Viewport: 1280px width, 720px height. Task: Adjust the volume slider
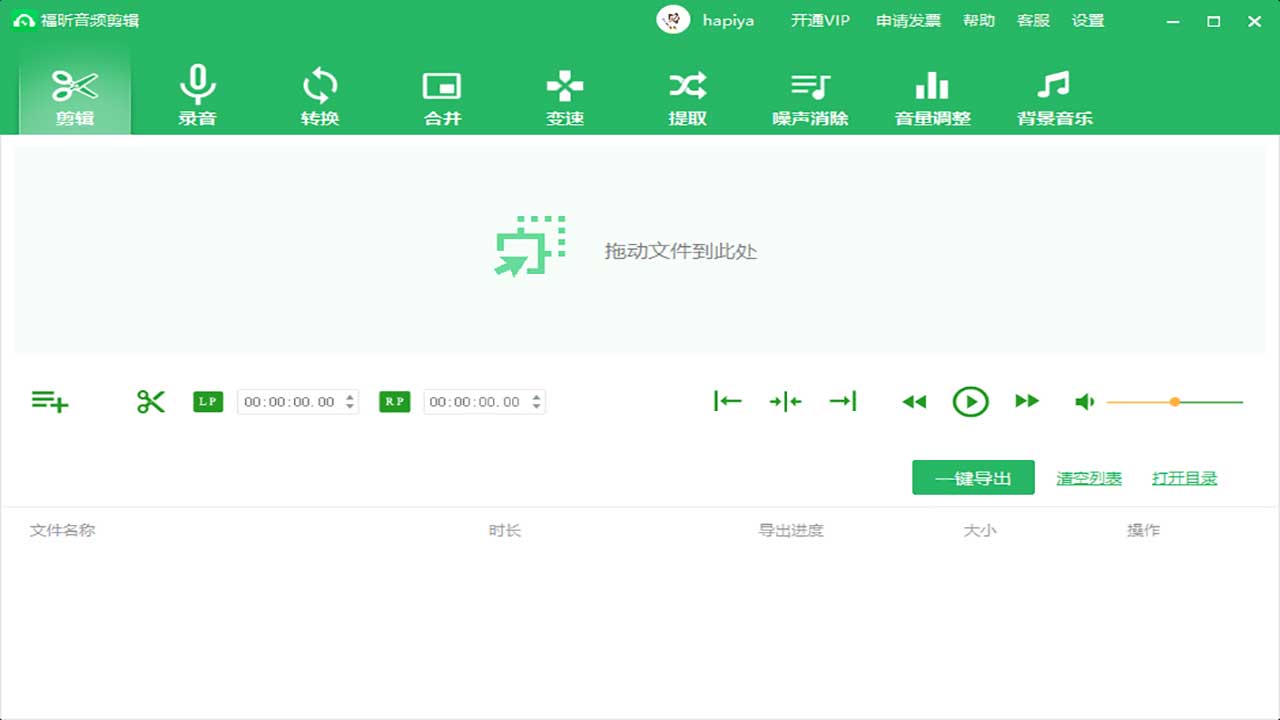click(x=1173, y=401)
